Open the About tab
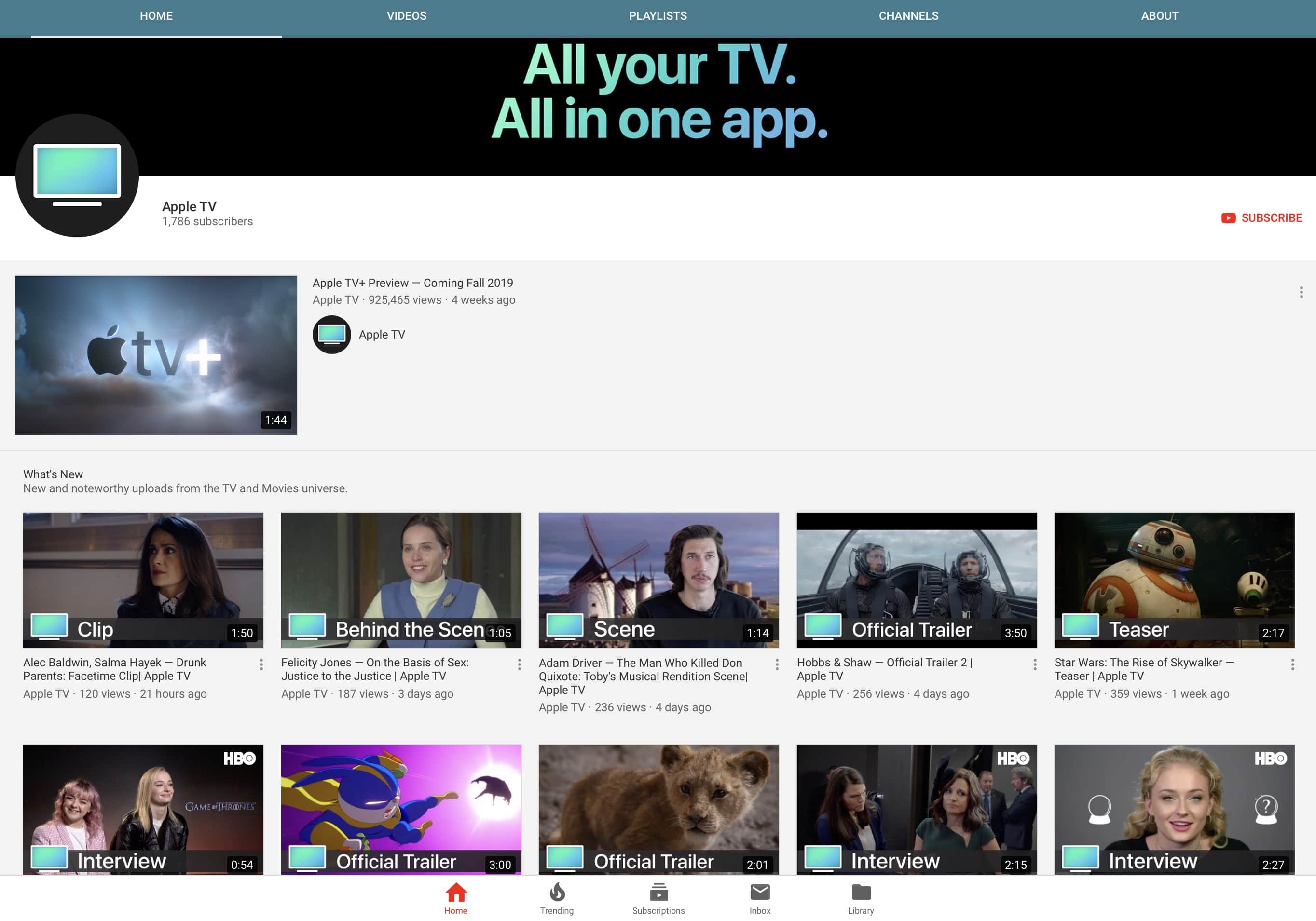This screenshot has width=1316, height=921. [1159, 16]
